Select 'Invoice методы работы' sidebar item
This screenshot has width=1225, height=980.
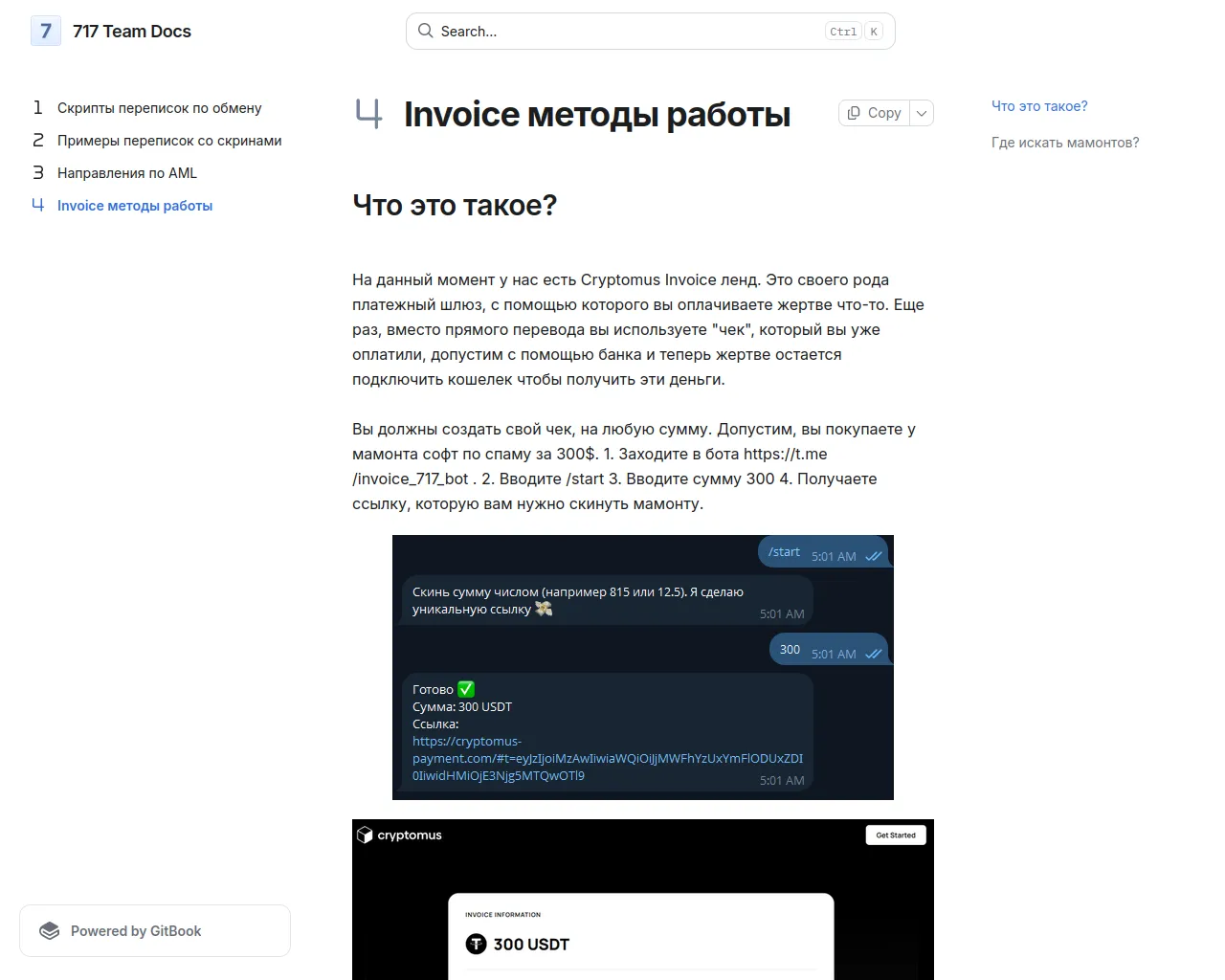(x=135, y=206)
